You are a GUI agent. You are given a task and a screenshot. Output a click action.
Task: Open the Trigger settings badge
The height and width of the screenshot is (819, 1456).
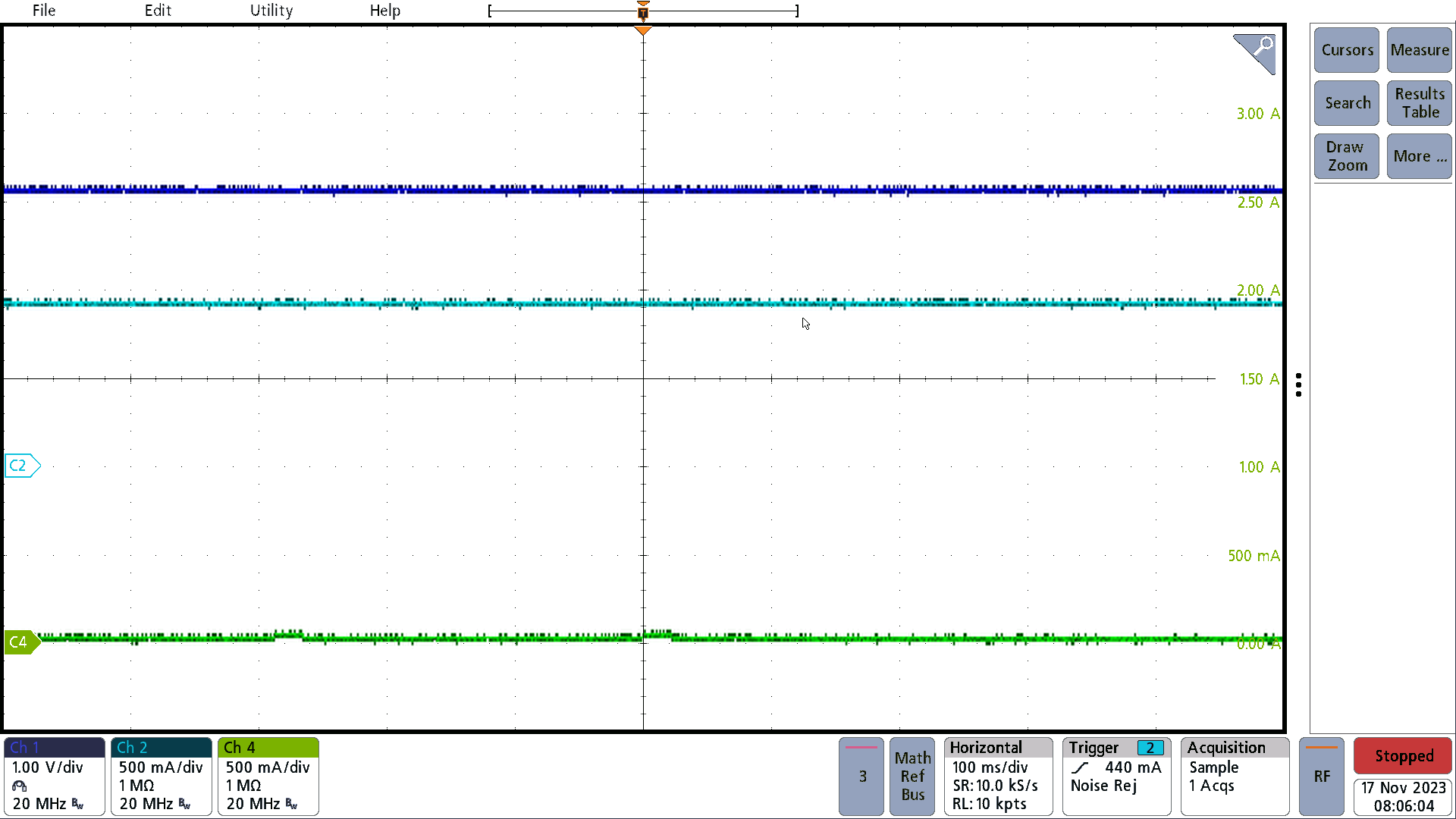[x=1117, y=777]
